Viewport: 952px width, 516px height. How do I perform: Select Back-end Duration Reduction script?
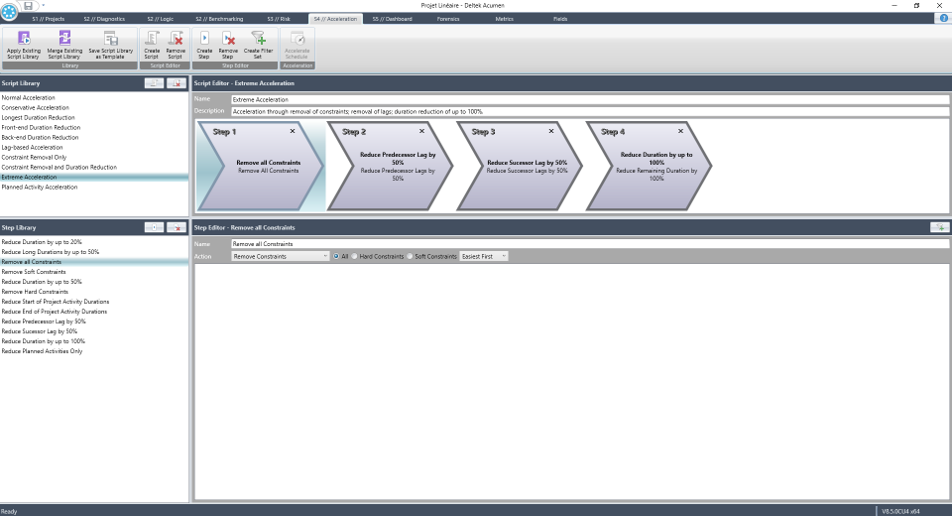[x=94, y=137]
